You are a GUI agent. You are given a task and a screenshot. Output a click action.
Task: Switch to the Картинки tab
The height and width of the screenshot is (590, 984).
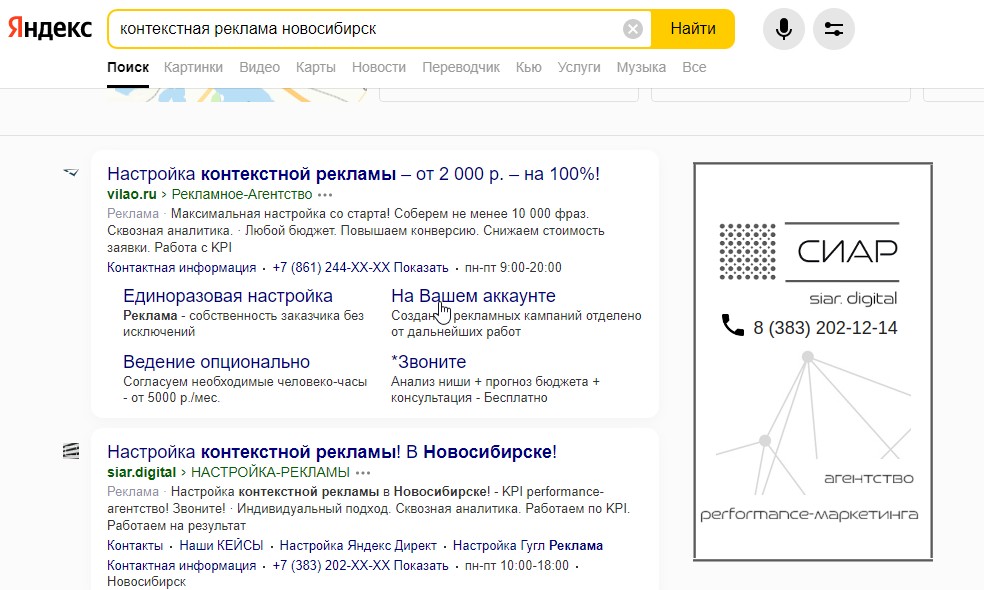pos(193,67)
